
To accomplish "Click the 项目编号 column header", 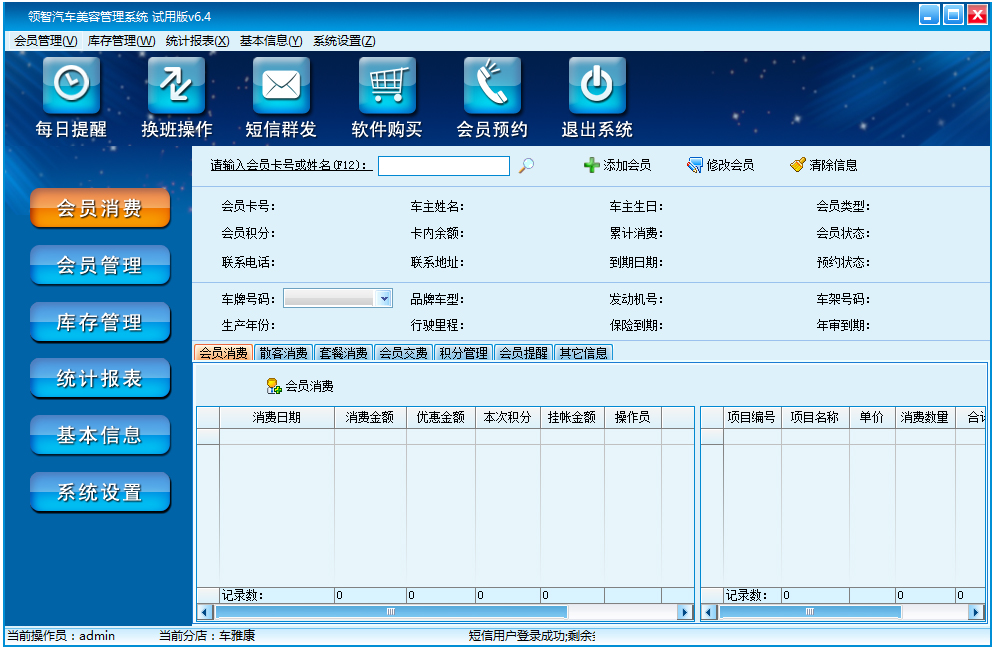I will 752,418.
